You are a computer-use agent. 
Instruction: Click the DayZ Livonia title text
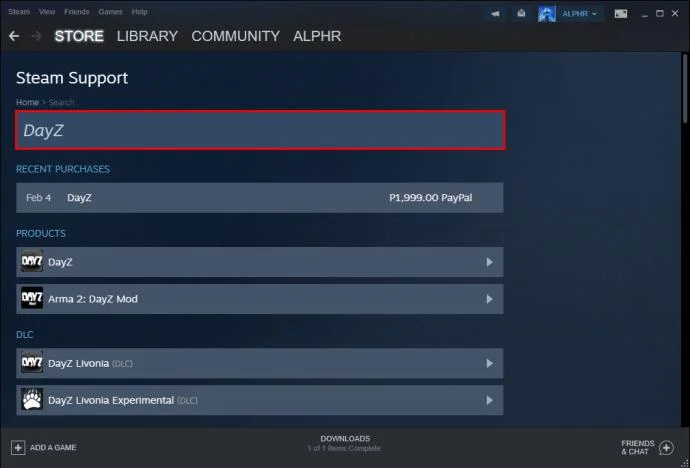tap(78, 363)
